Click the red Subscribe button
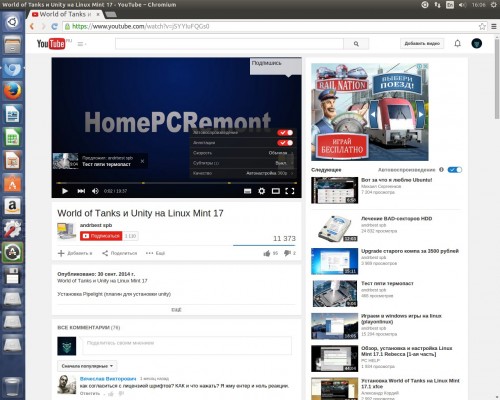This screenshot has height=400, width=500. (x=101, y=236)
